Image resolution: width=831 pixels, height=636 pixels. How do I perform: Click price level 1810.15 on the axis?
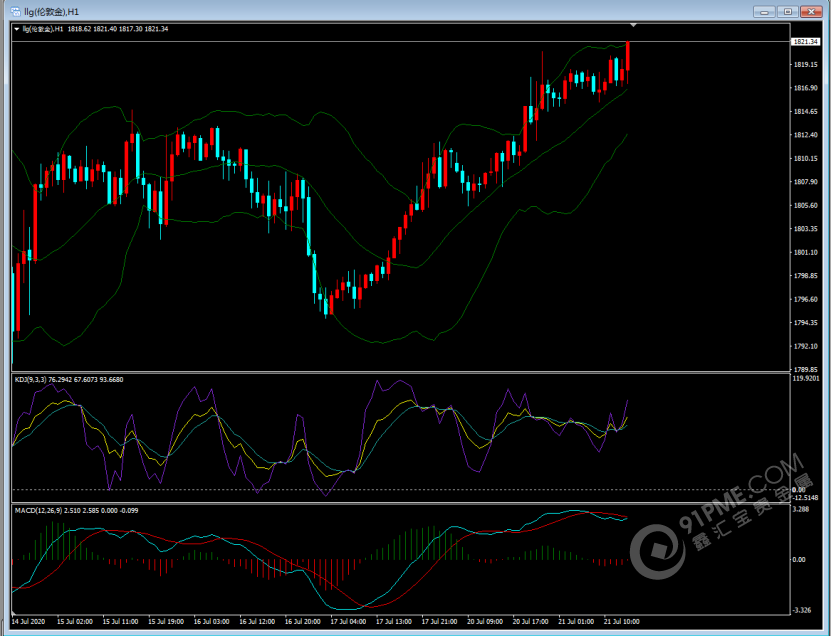[805, 158]
